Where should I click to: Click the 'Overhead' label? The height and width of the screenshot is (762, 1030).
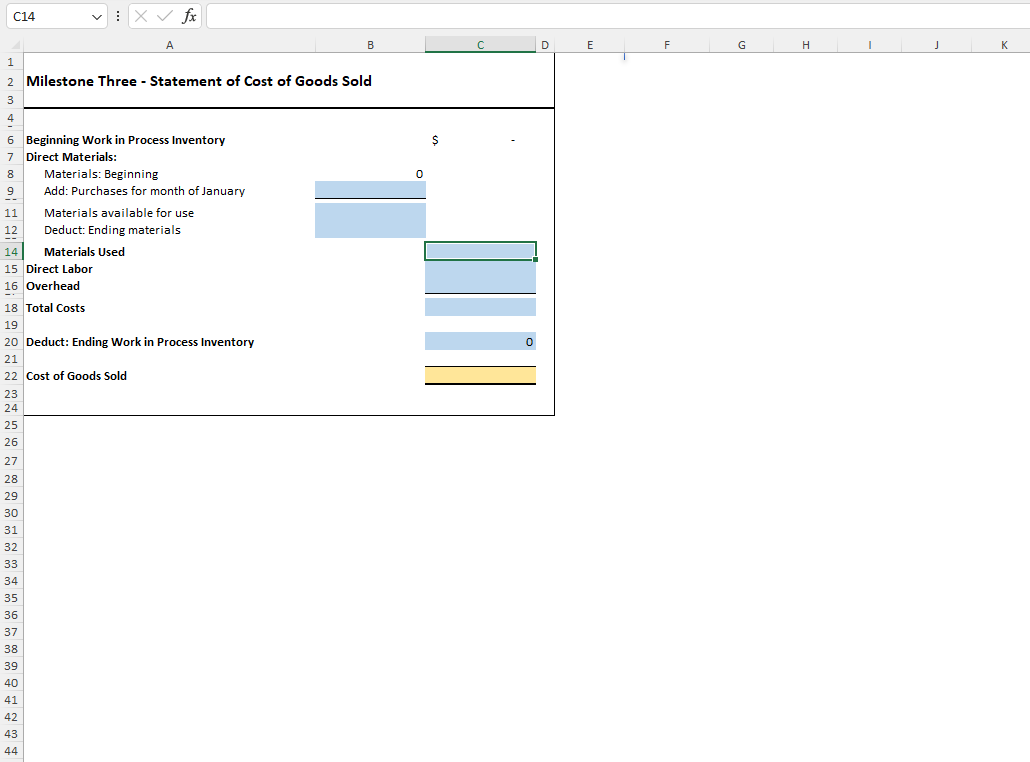(53, 286)
